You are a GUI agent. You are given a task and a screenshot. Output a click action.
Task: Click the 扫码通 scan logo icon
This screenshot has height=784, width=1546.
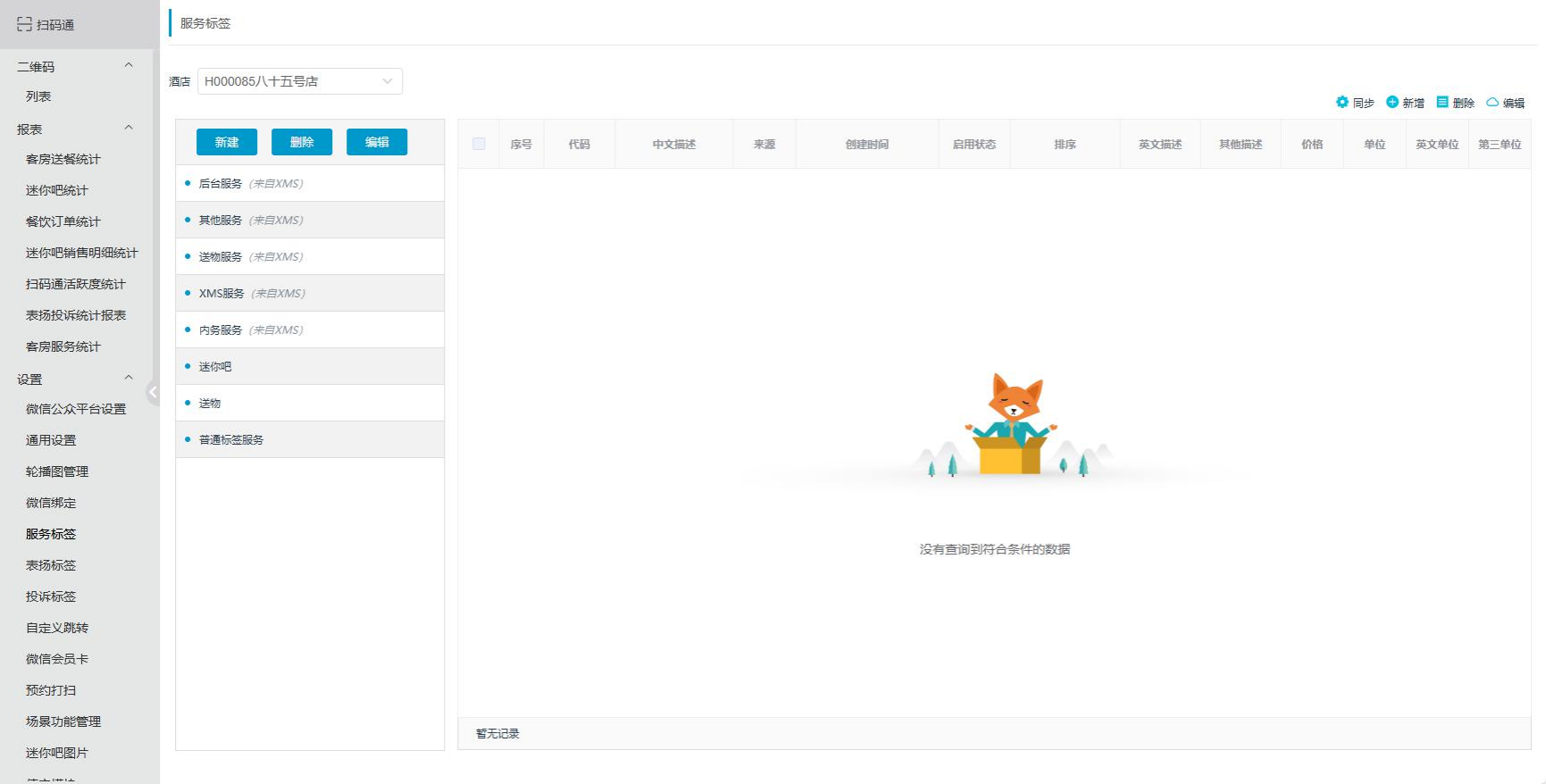click(24, 25)
